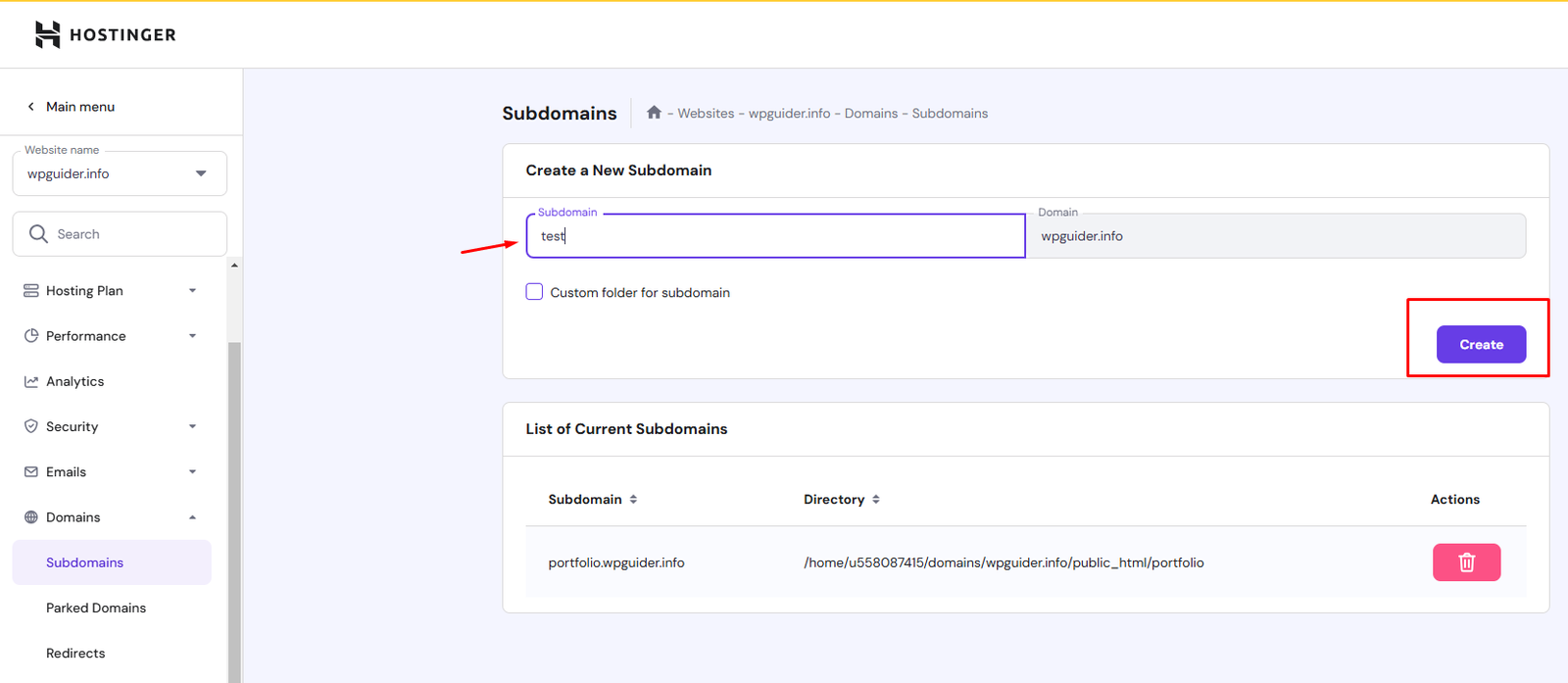Enable Custom folder for subdomain checkbox

coord(534,292)
